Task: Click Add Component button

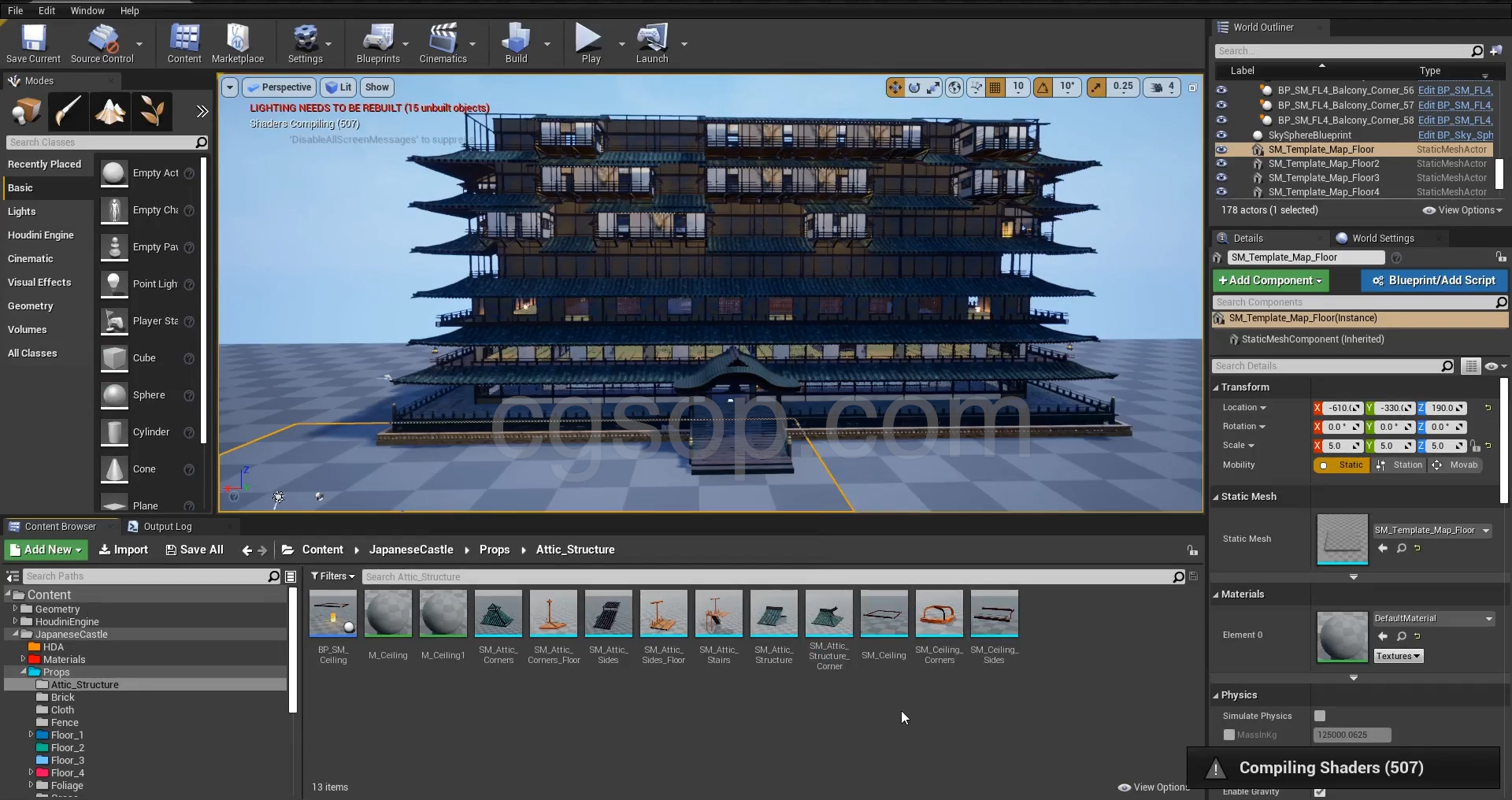Action: click(1270, 280)
